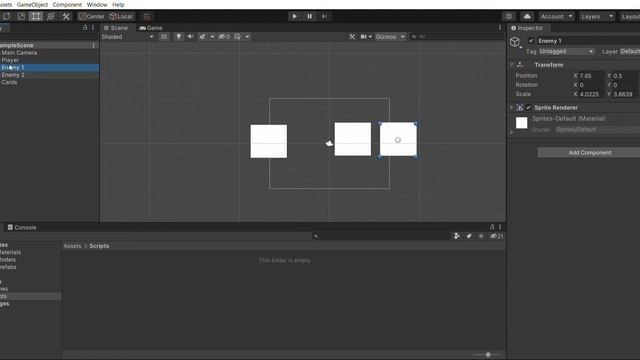Switch to the Scene tab
Image resolution: width=640 pixels, height=360 pixels.
pyautogui.click(x=116, y=28)
